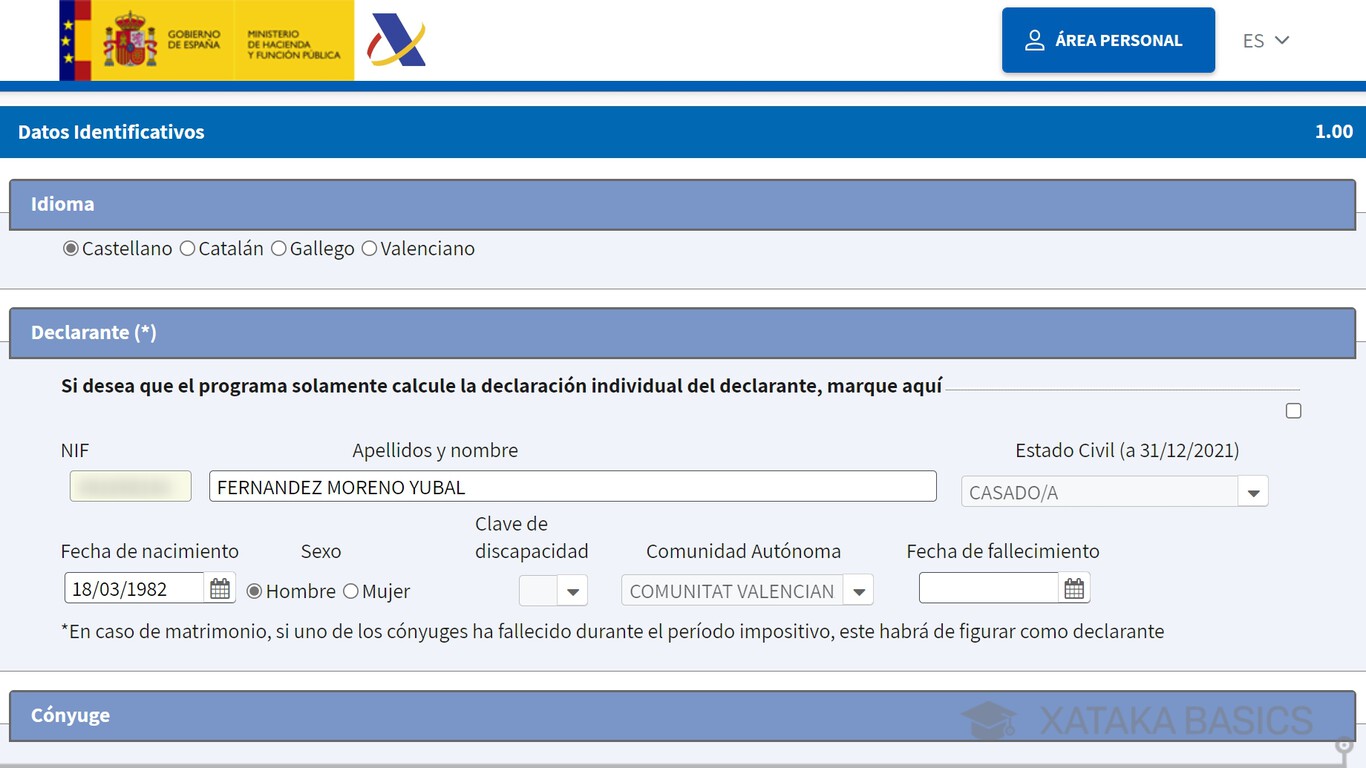Click the Apellidos y nombre field
This screenshot has width=1366, height=768.
(x=572, y=487)
